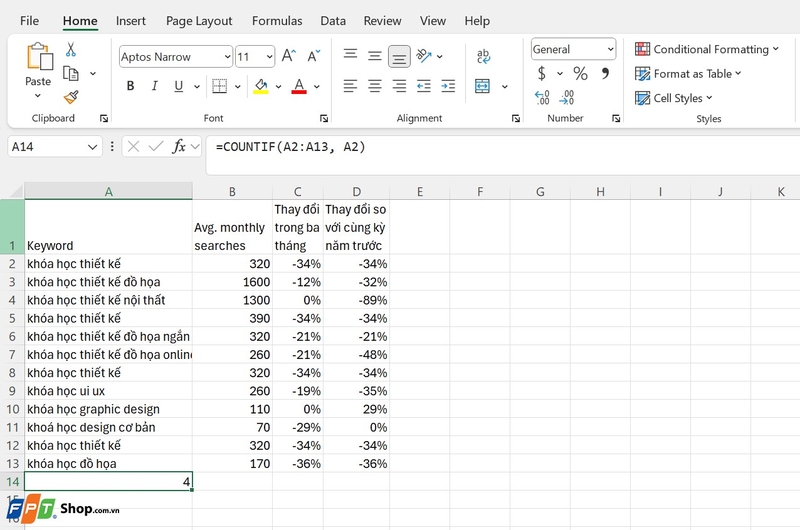800x530 pixels.
Task: Expand the Name Box dropdown arrow
Action: click(x=92, y=147)
